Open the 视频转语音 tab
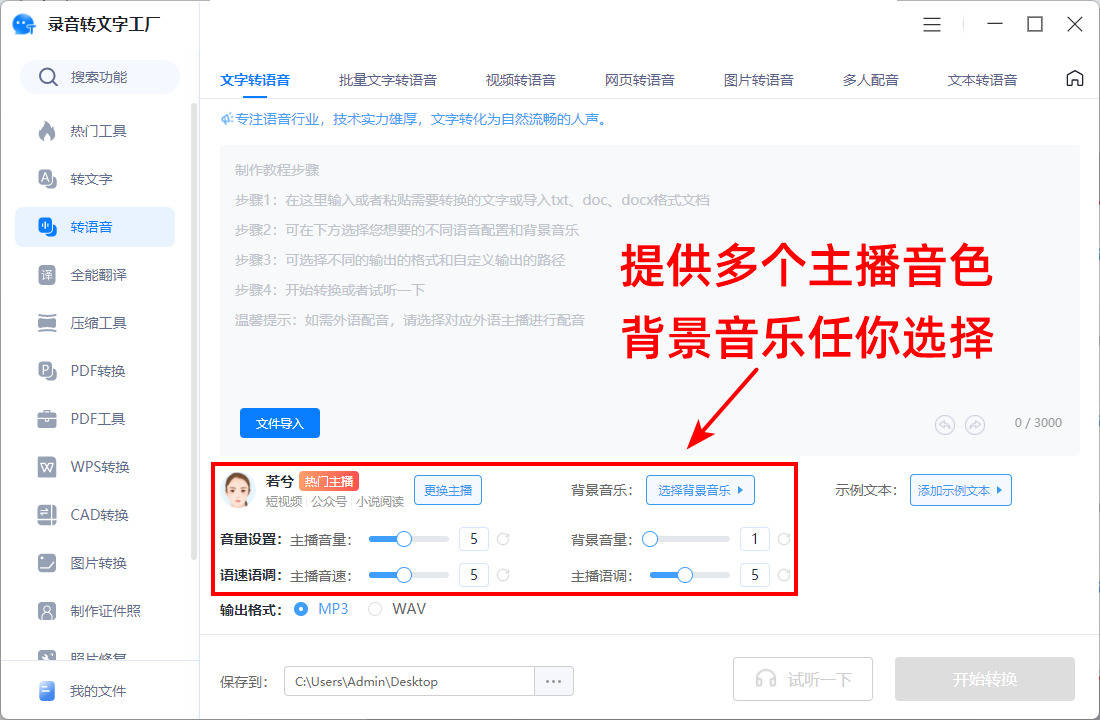 pos(519,78)
